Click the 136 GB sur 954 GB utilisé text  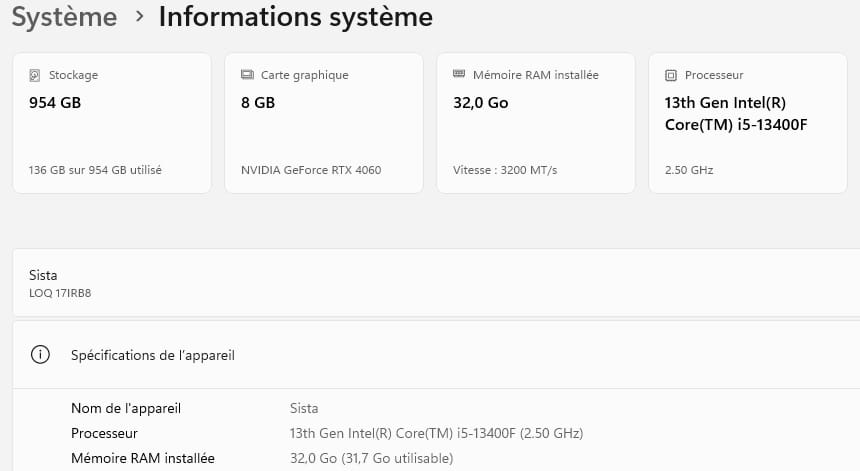pyautogui.click(x=95, y=170)
